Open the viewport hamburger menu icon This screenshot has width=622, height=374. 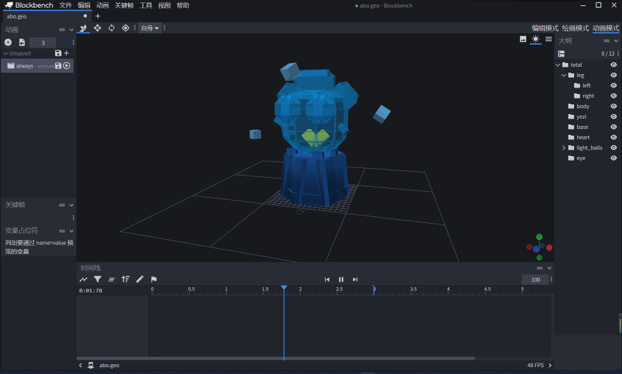[549, 39]
